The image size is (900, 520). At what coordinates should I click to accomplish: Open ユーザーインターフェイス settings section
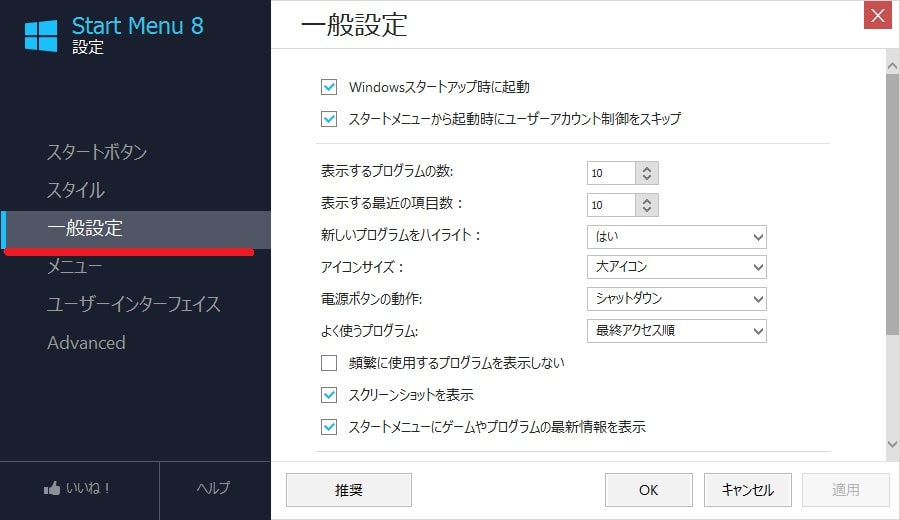pos(135,304)
